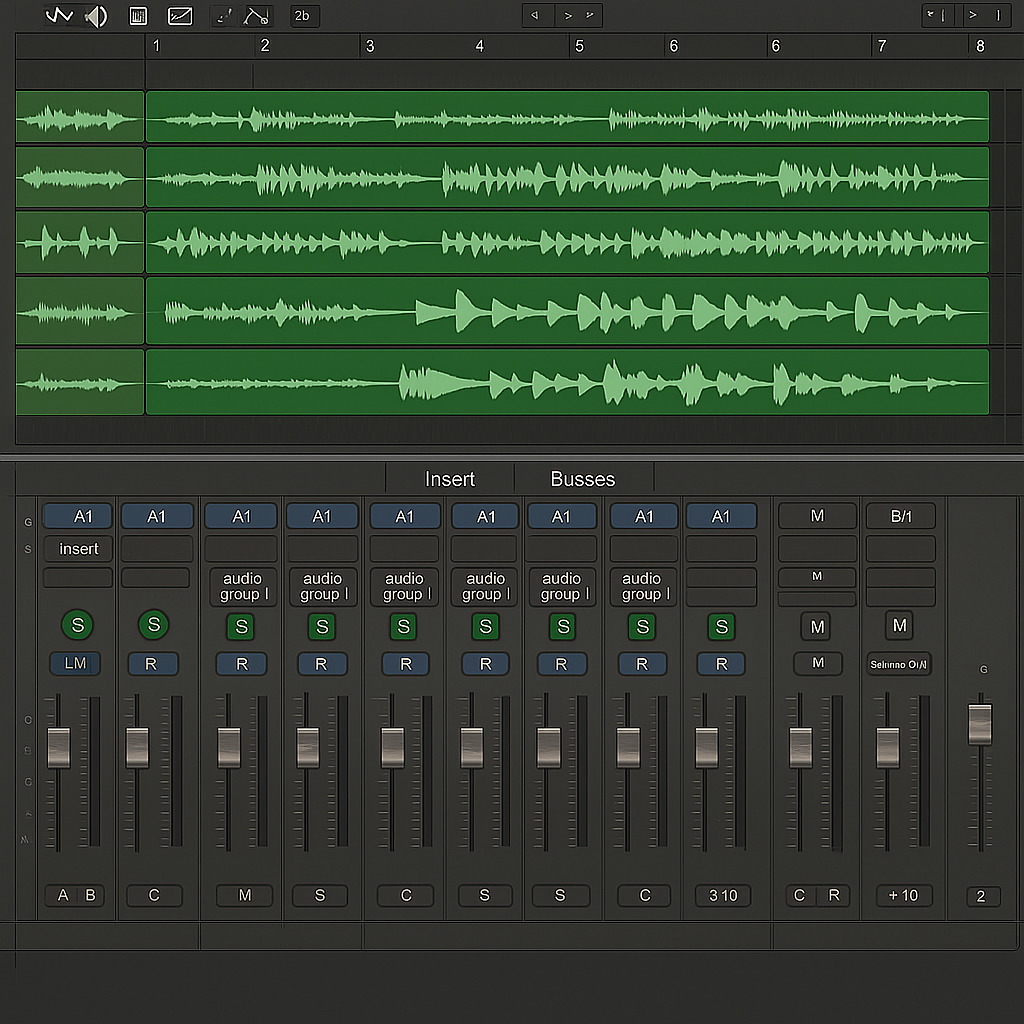
Task: Open the Selinno dropdown on B/1 channel
Action: [899, 664]
